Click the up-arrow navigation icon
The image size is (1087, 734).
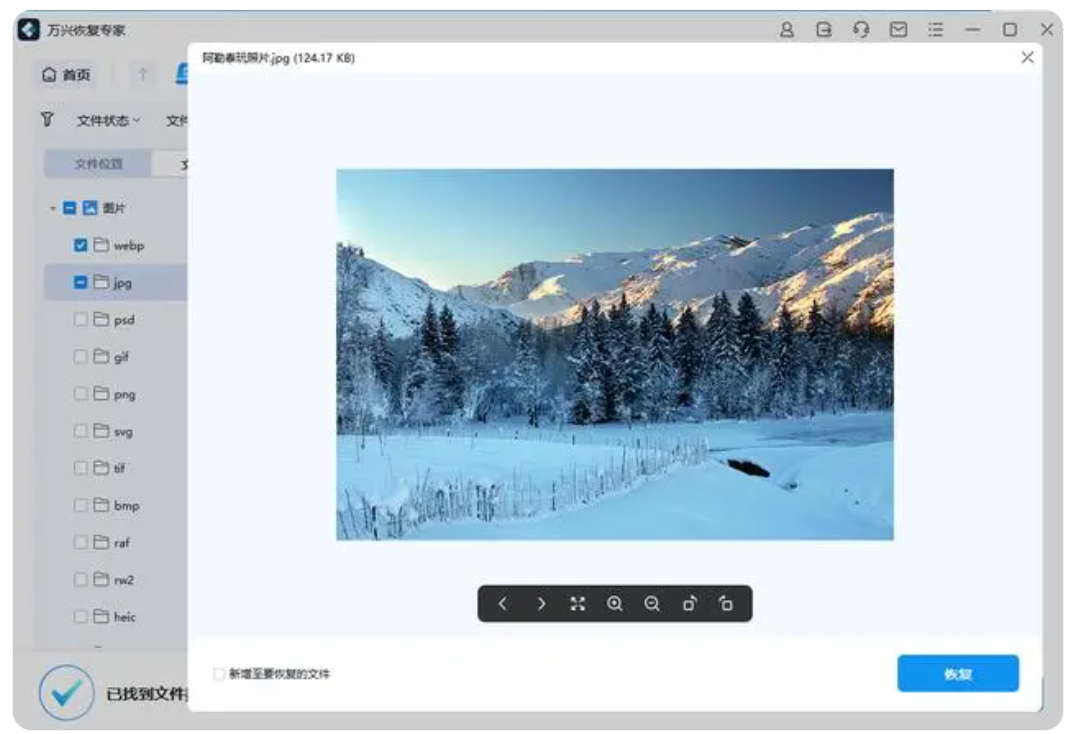tap(143, 75)
